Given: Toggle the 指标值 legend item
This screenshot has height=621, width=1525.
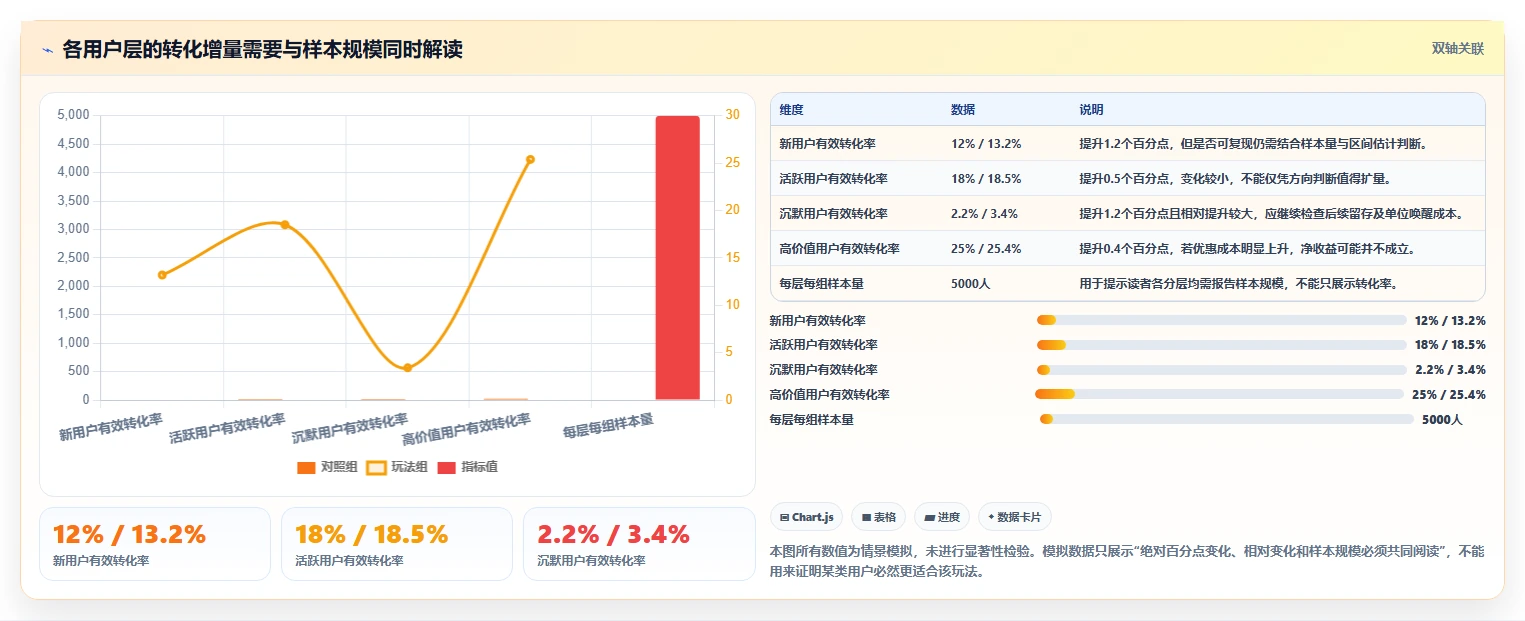Looking at the screenshot, I should [467, 467].
